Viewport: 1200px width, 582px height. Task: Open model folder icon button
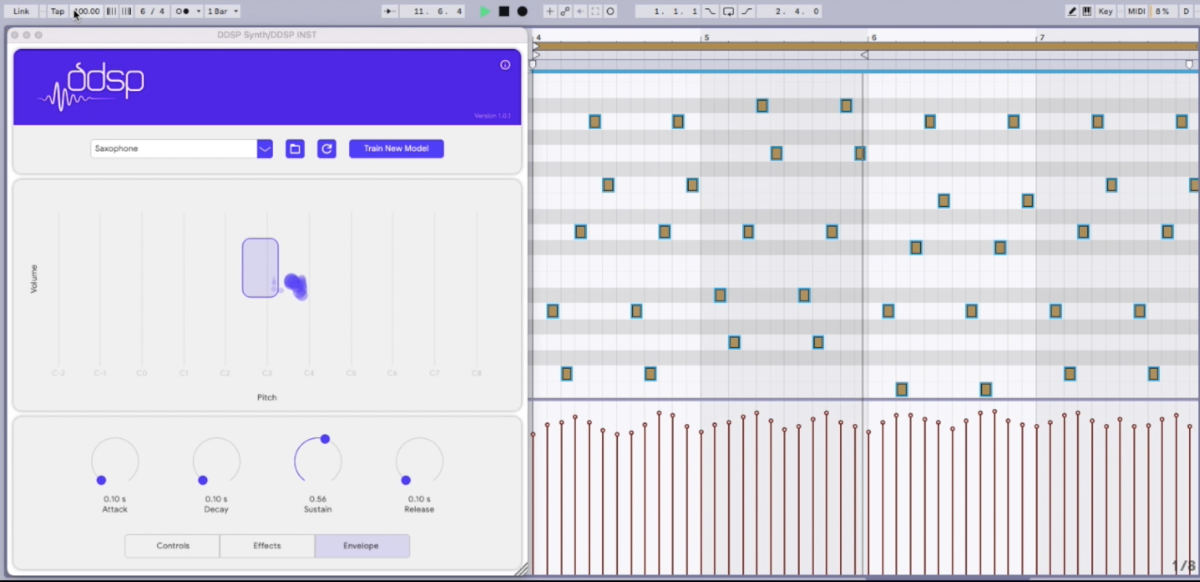(295, 149)
